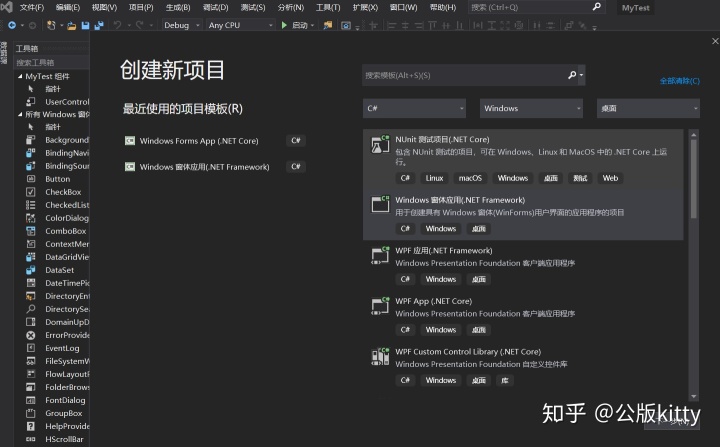720x447 pixels.
Task: Select the NUnit 测试项目(.NET Core) template
Action: click(523, 159)
